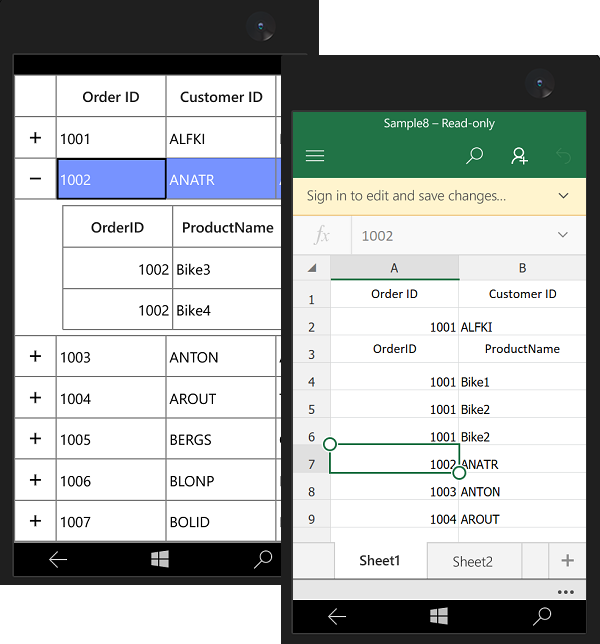This screenshot has height=644, width=600.
Task: Expand order 1007 details row
Action: pyautogui.click(x=35, y=521)
